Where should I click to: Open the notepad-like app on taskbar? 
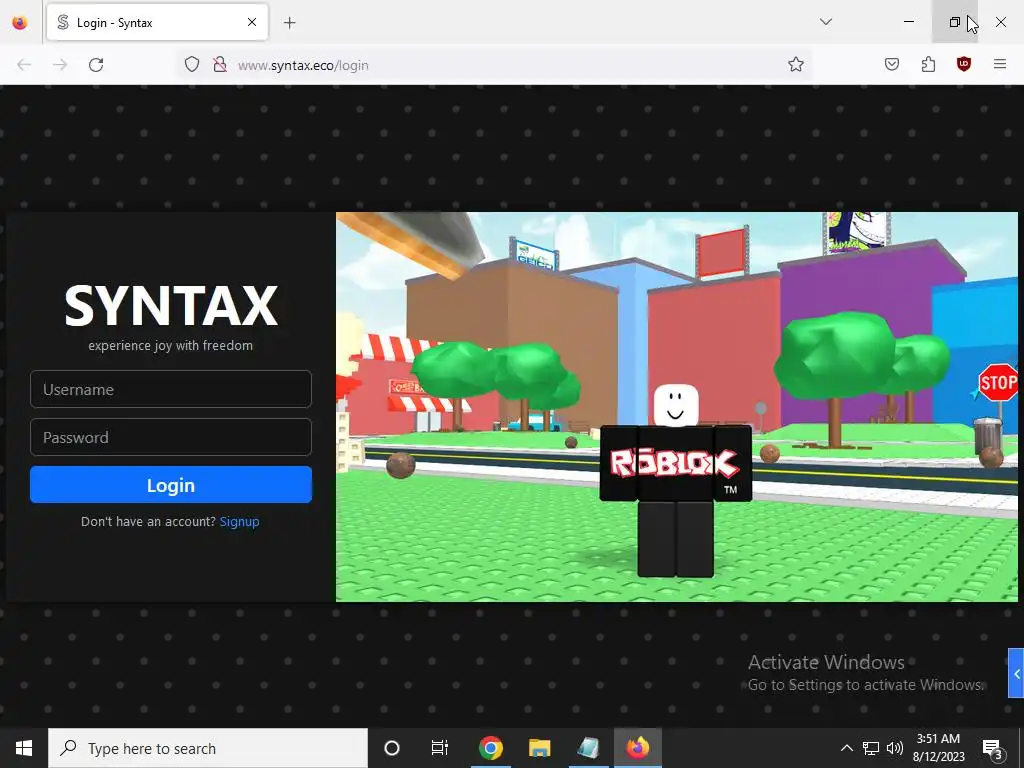588,748
